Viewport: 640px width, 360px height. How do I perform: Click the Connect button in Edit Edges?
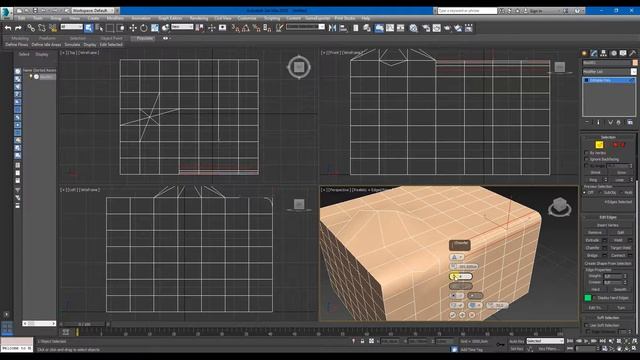(x=618, y=256)
